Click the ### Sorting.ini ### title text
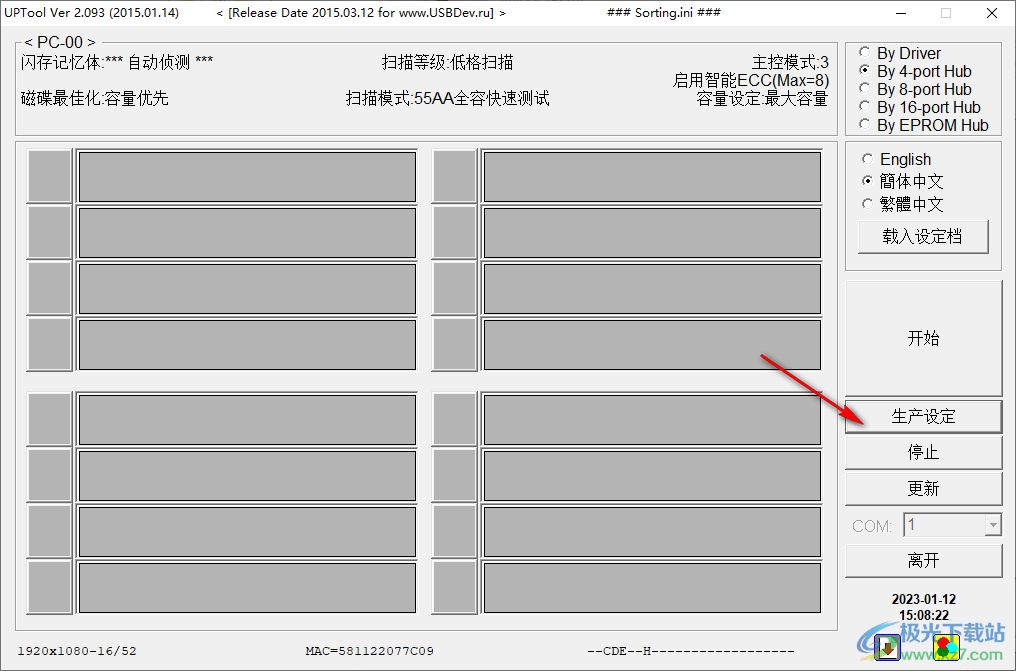1016x671 pixels. coord(664,13)
